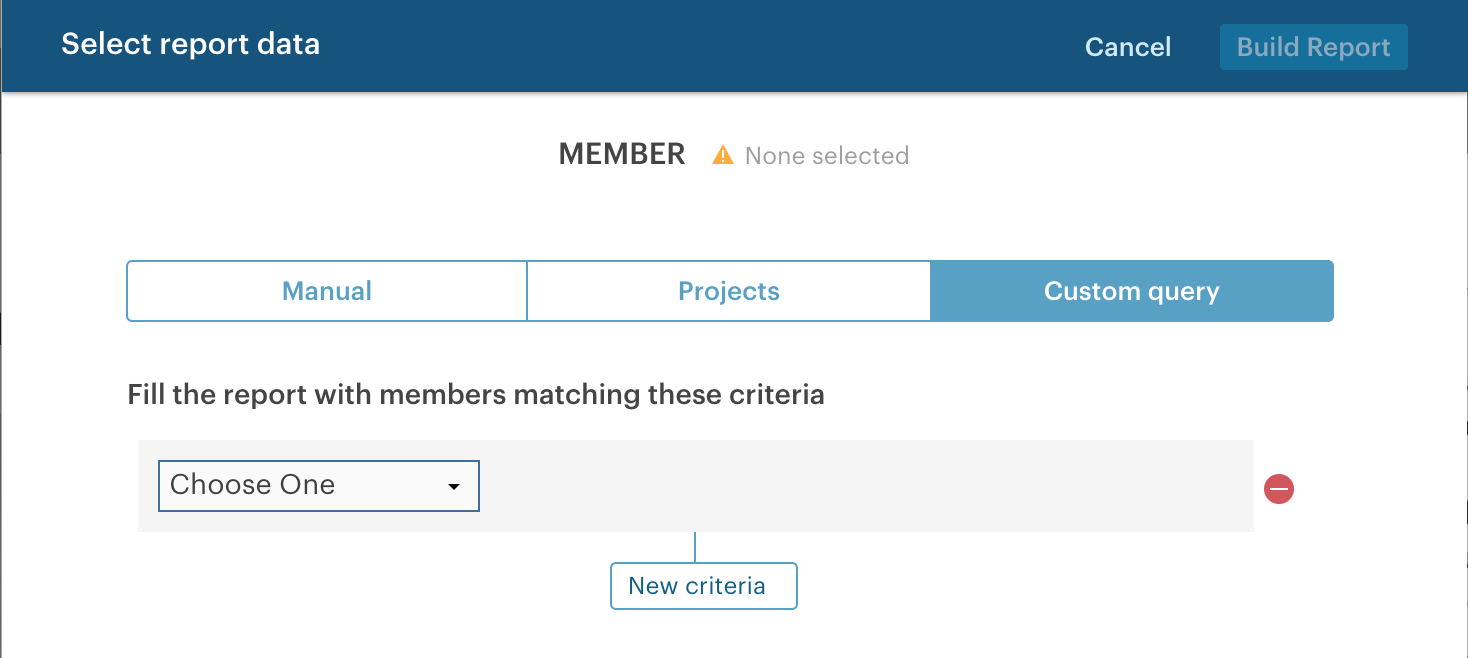This screenshot has width=1468, height=658.
Task: Click the Select report data title
Action: (191, 44)
